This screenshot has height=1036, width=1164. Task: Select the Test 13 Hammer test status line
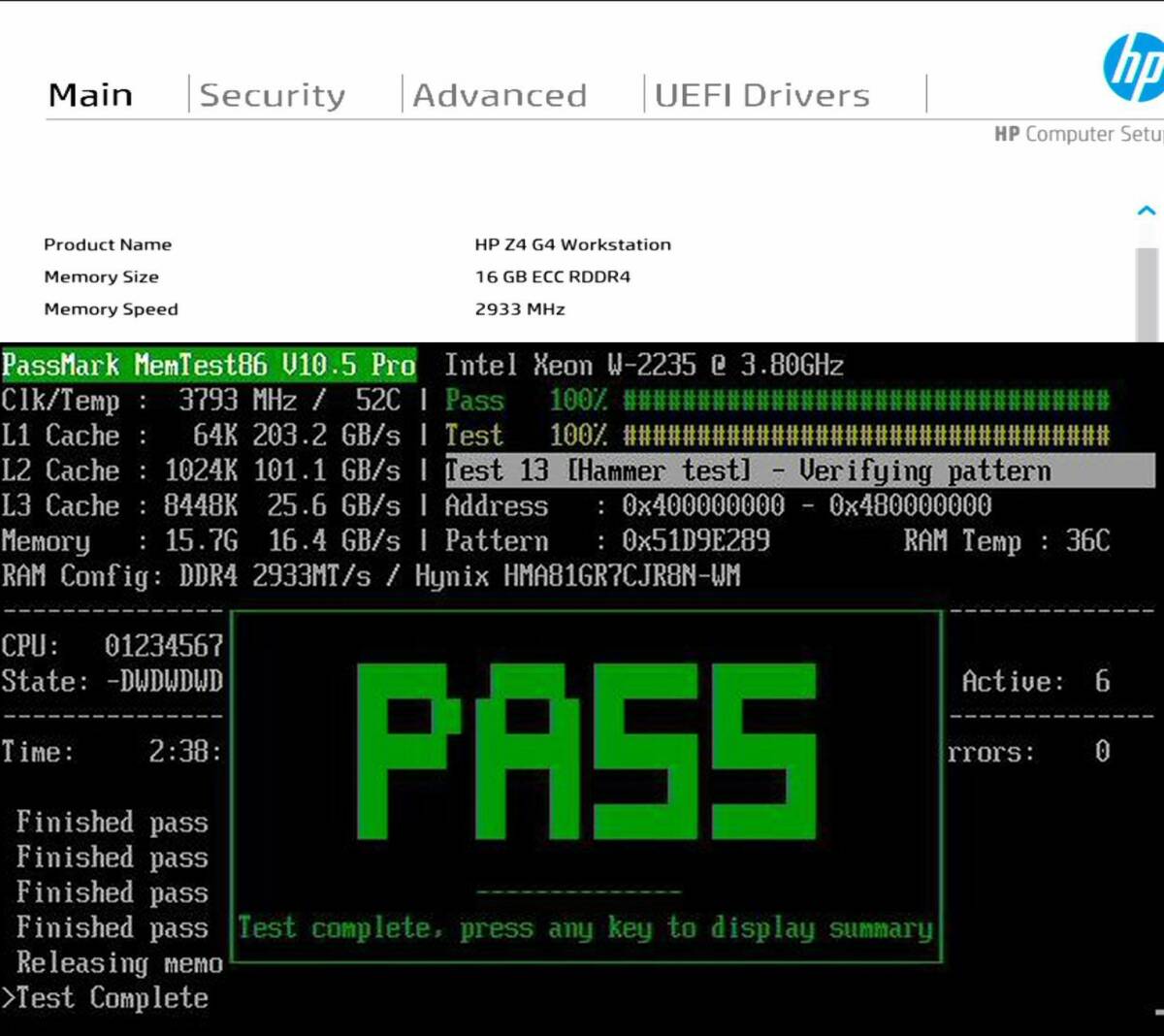[x=800, y=470]
